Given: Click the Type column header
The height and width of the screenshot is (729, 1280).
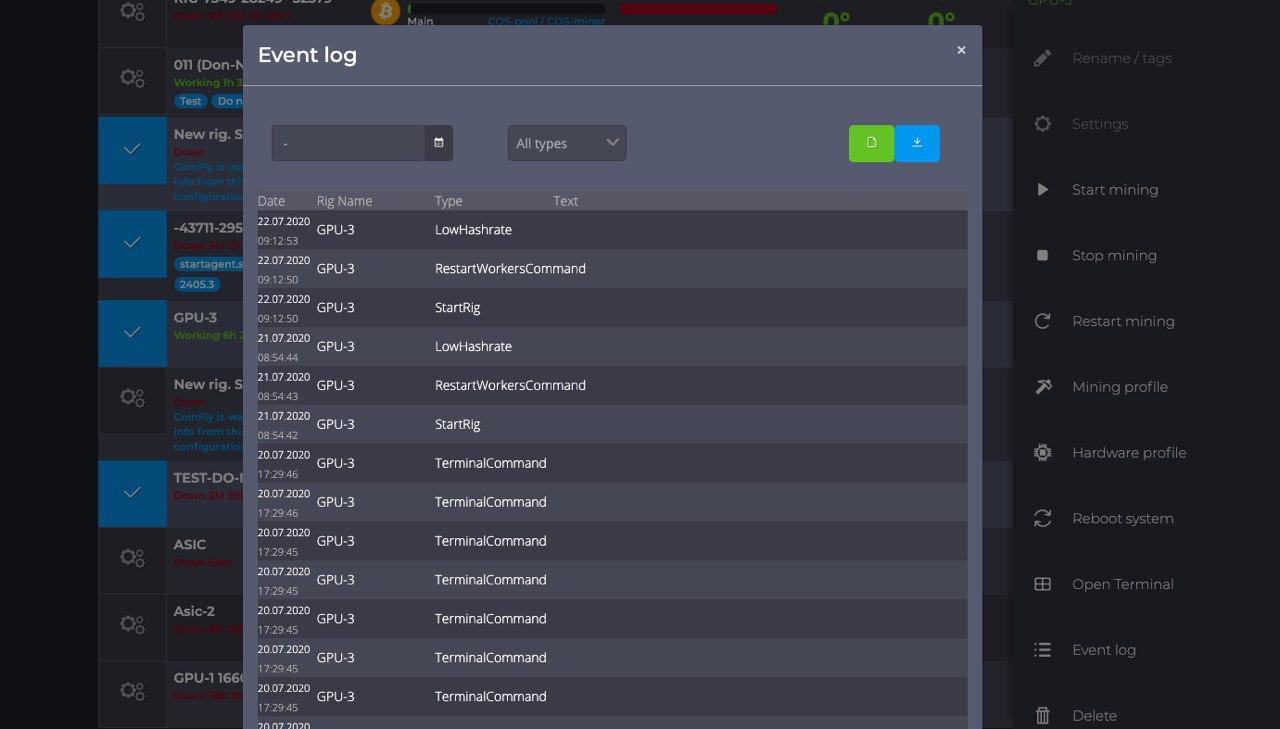Looking at the screenshot, I should 449,201.
